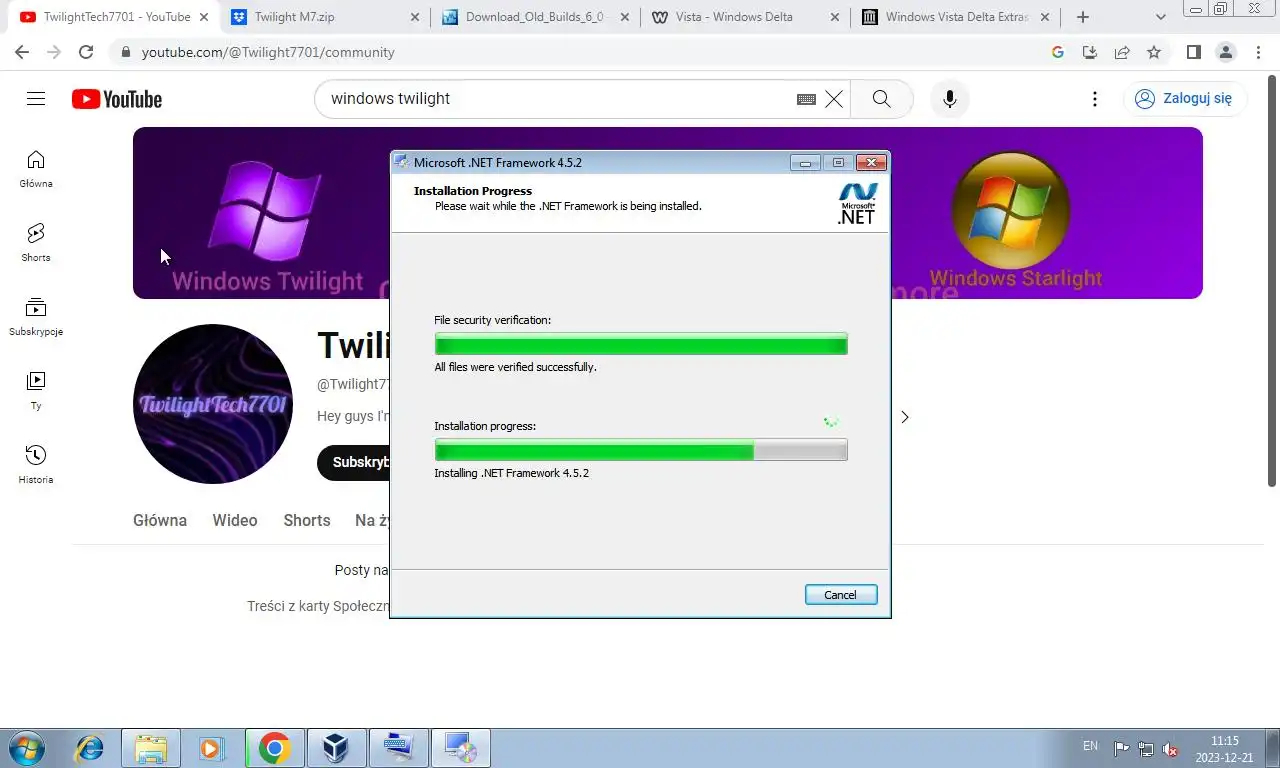
Task: Cancel the .NET Framework installation
Action: click(x=841, y=595)
